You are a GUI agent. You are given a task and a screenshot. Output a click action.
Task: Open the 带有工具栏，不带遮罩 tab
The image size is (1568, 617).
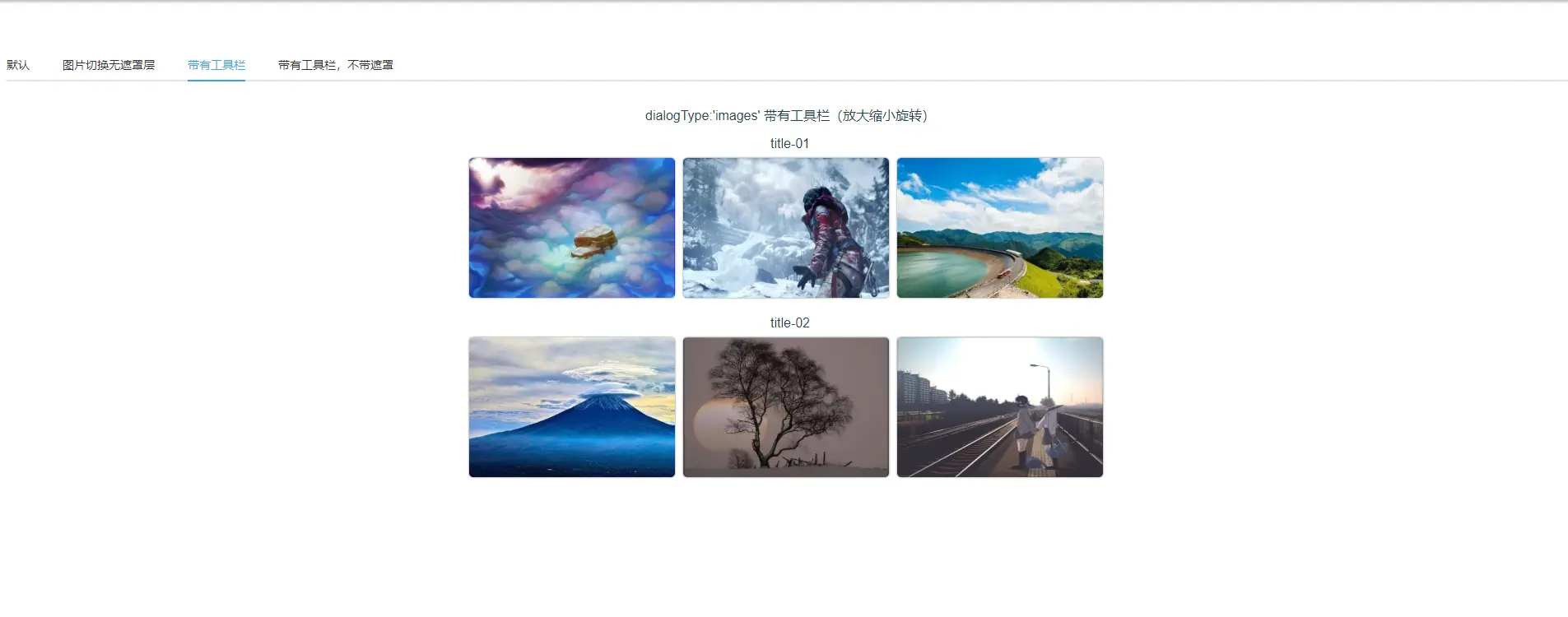coord(336,65)
